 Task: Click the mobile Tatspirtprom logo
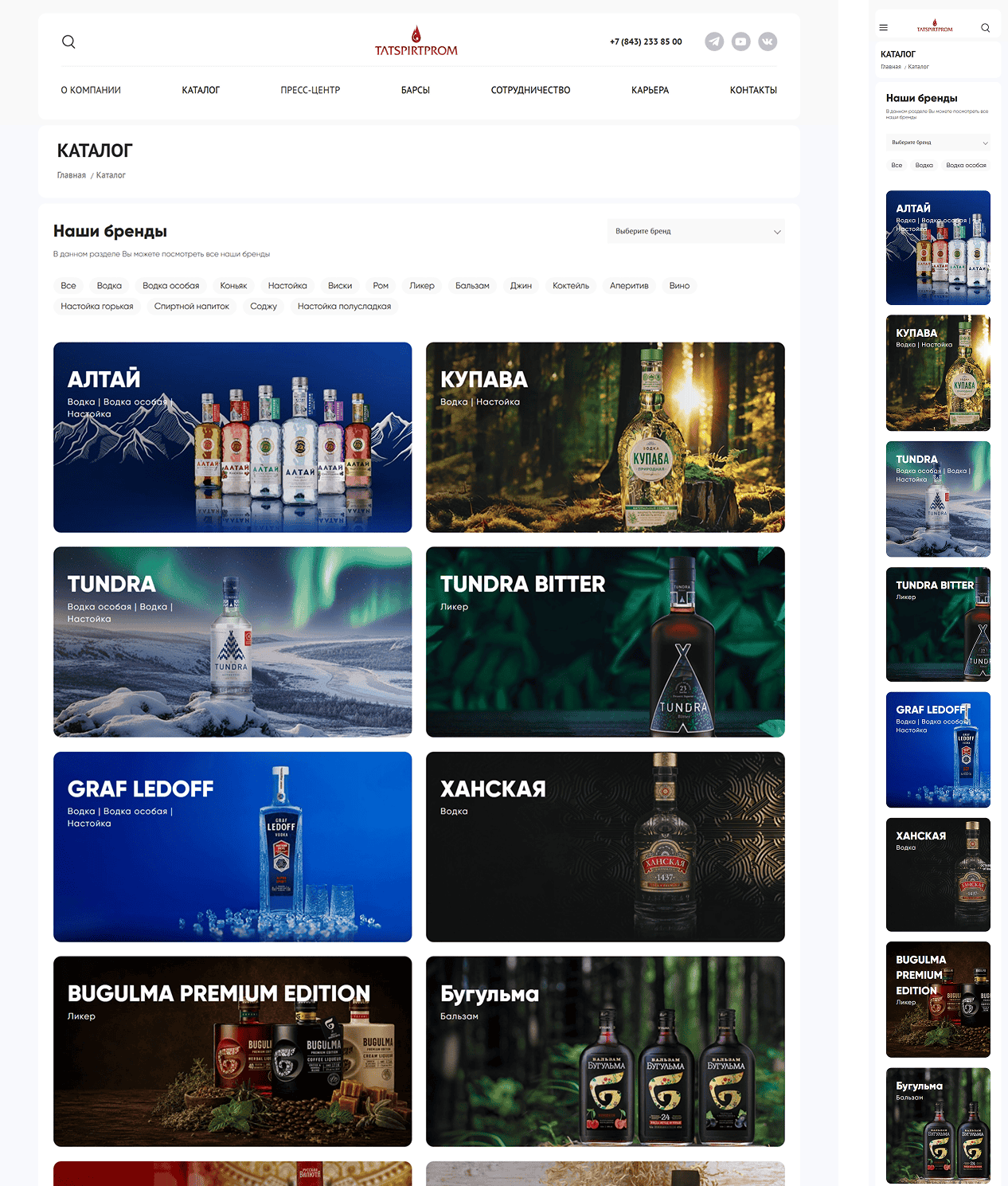point(935,26)
